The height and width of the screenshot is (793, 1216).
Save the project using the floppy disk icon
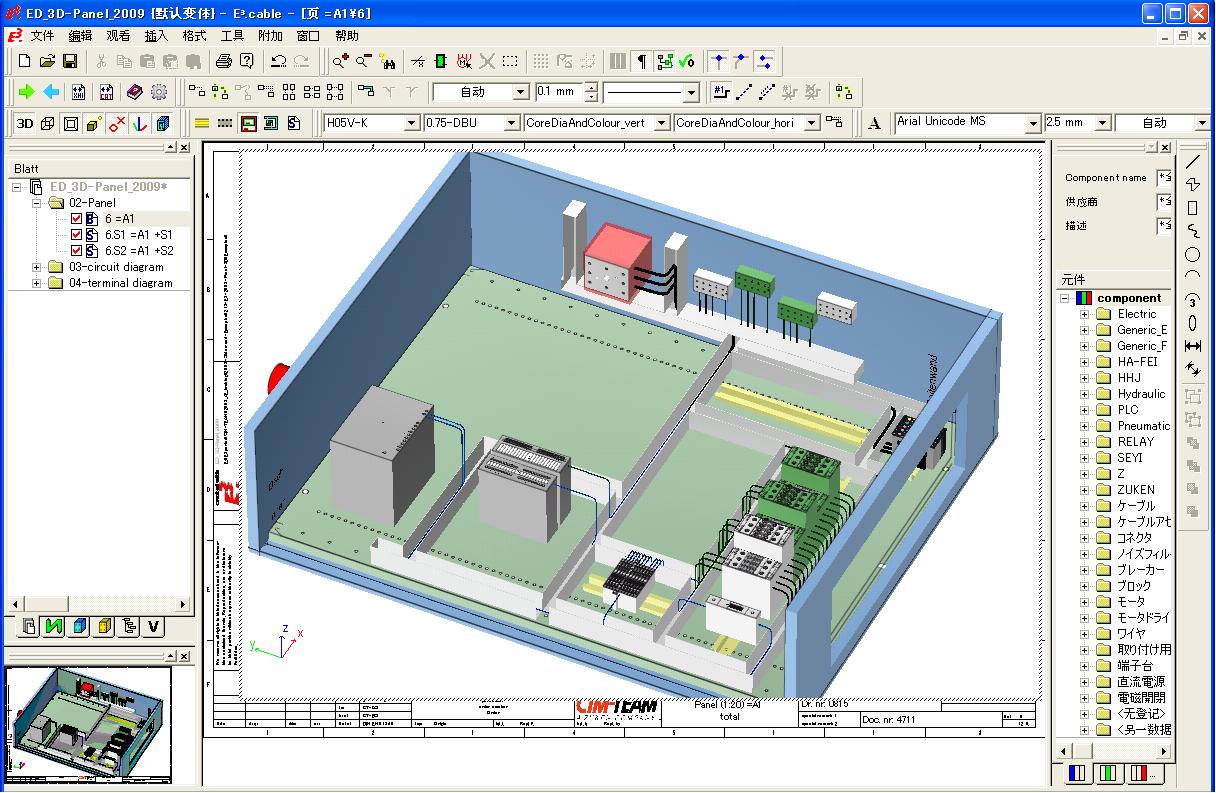tap(69, 61)
